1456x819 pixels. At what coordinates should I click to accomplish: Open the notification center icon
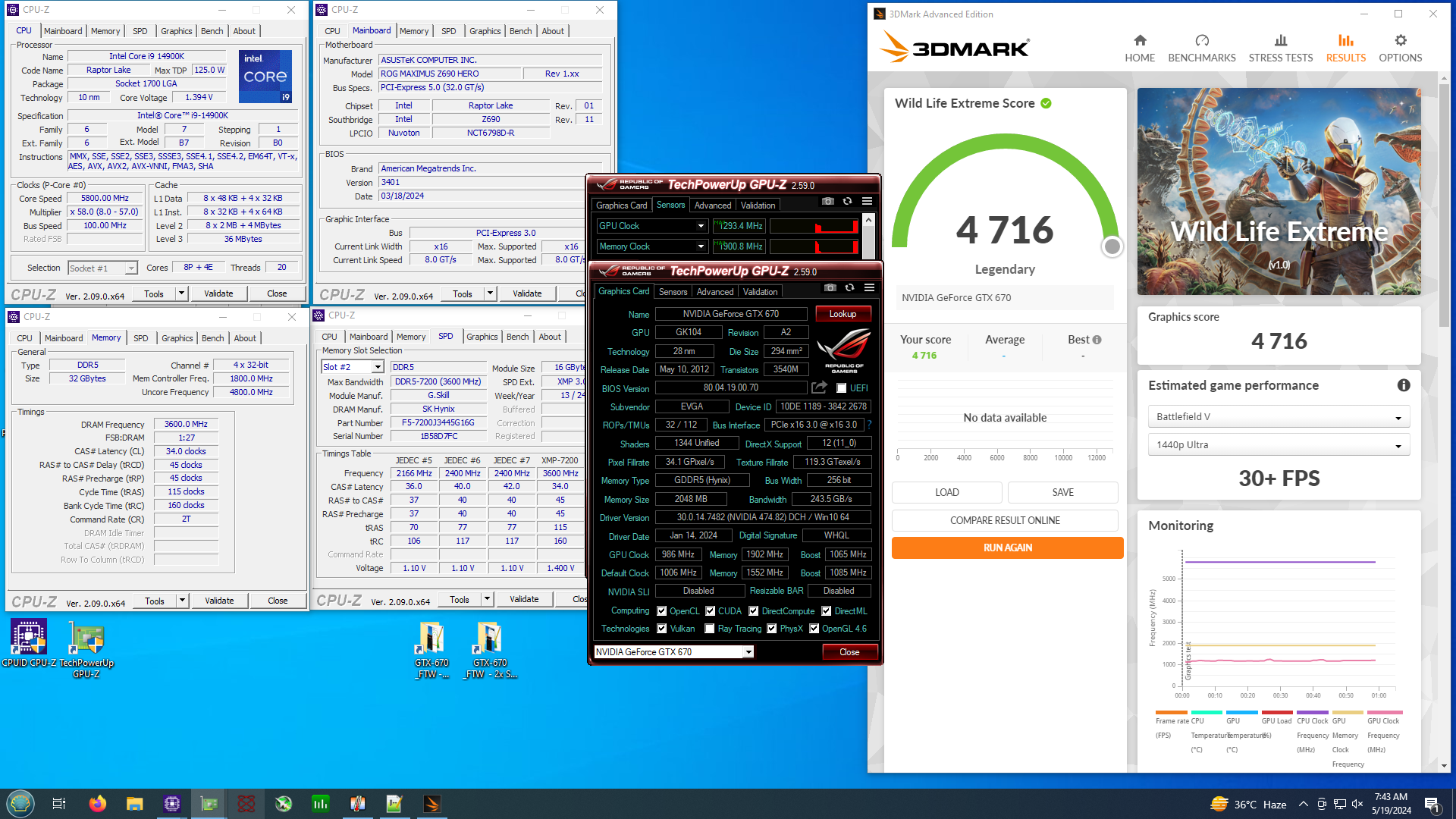click(1432, 804)
